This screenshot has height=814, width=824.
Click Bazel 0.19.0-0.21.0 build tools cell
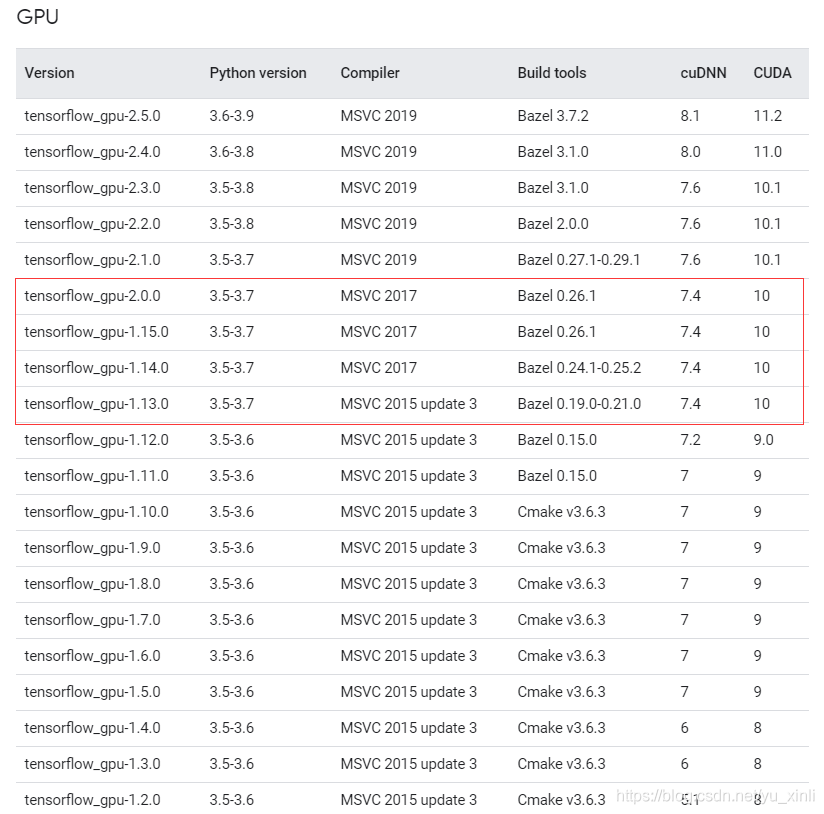pyautogui.click(x=579, y=404)
